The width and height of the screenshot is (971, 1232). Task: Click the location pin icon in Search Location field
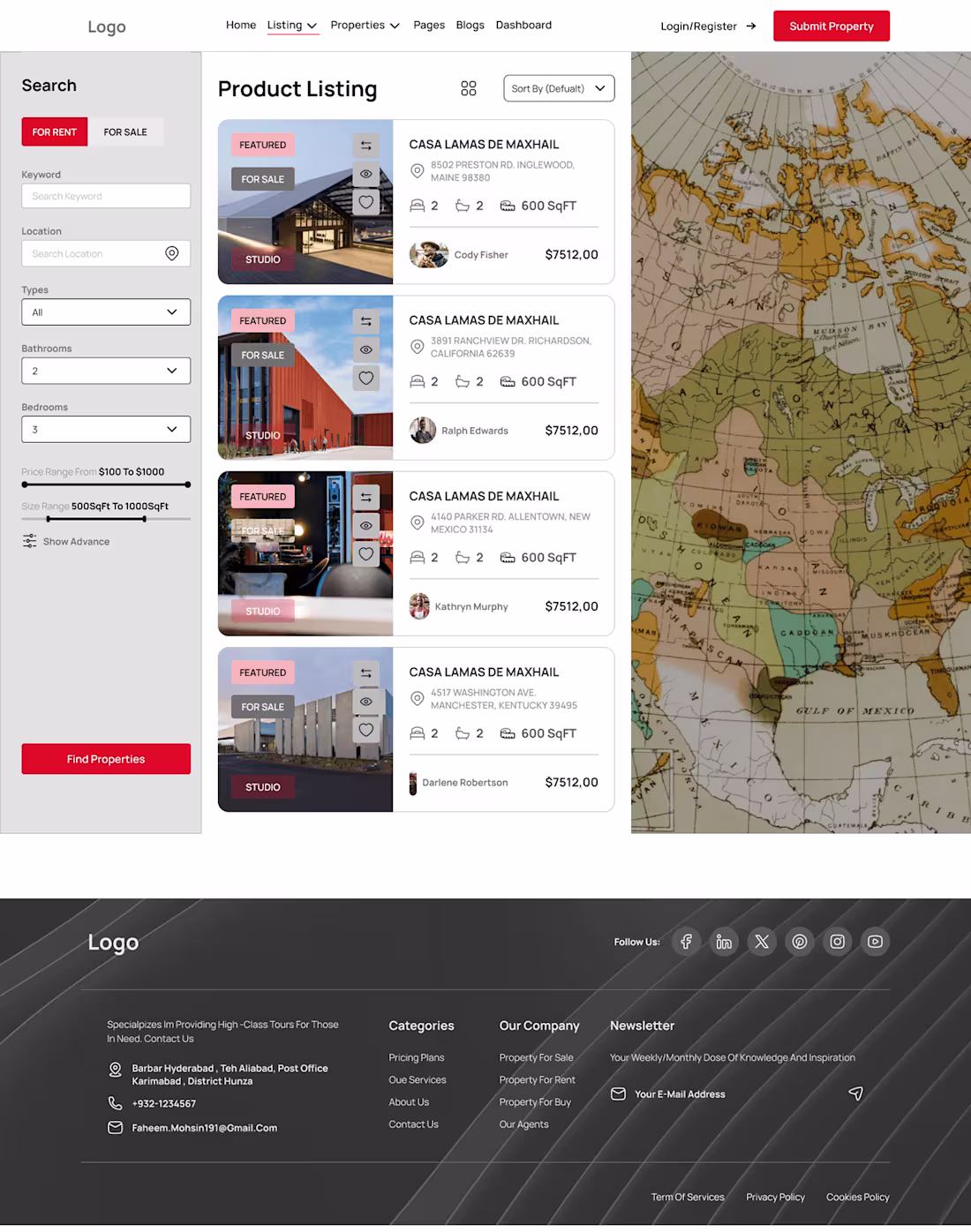(x=172, y=253)
